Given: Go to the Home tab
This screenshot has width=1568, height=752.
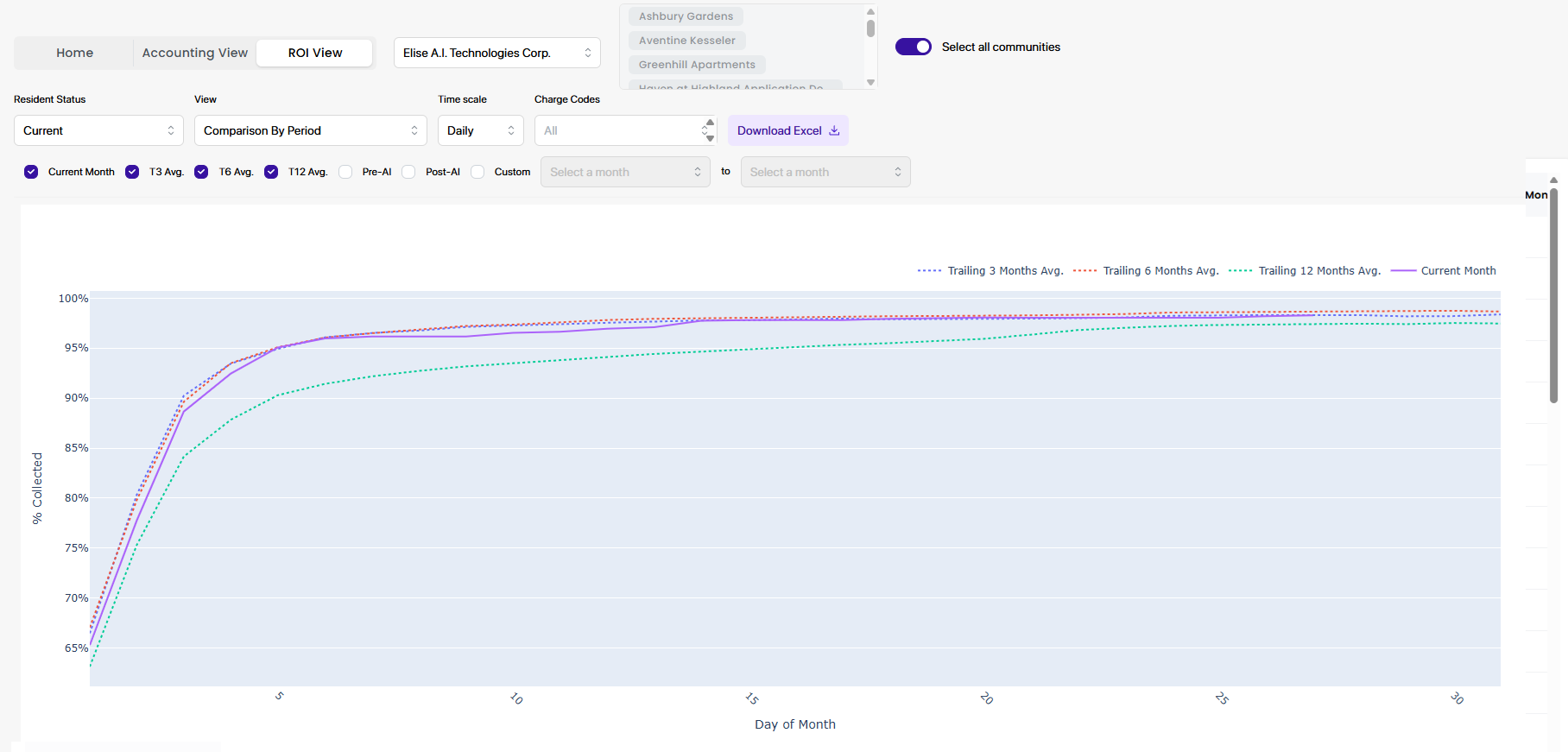Looking at the screenshot, I should tap(75, 53).
